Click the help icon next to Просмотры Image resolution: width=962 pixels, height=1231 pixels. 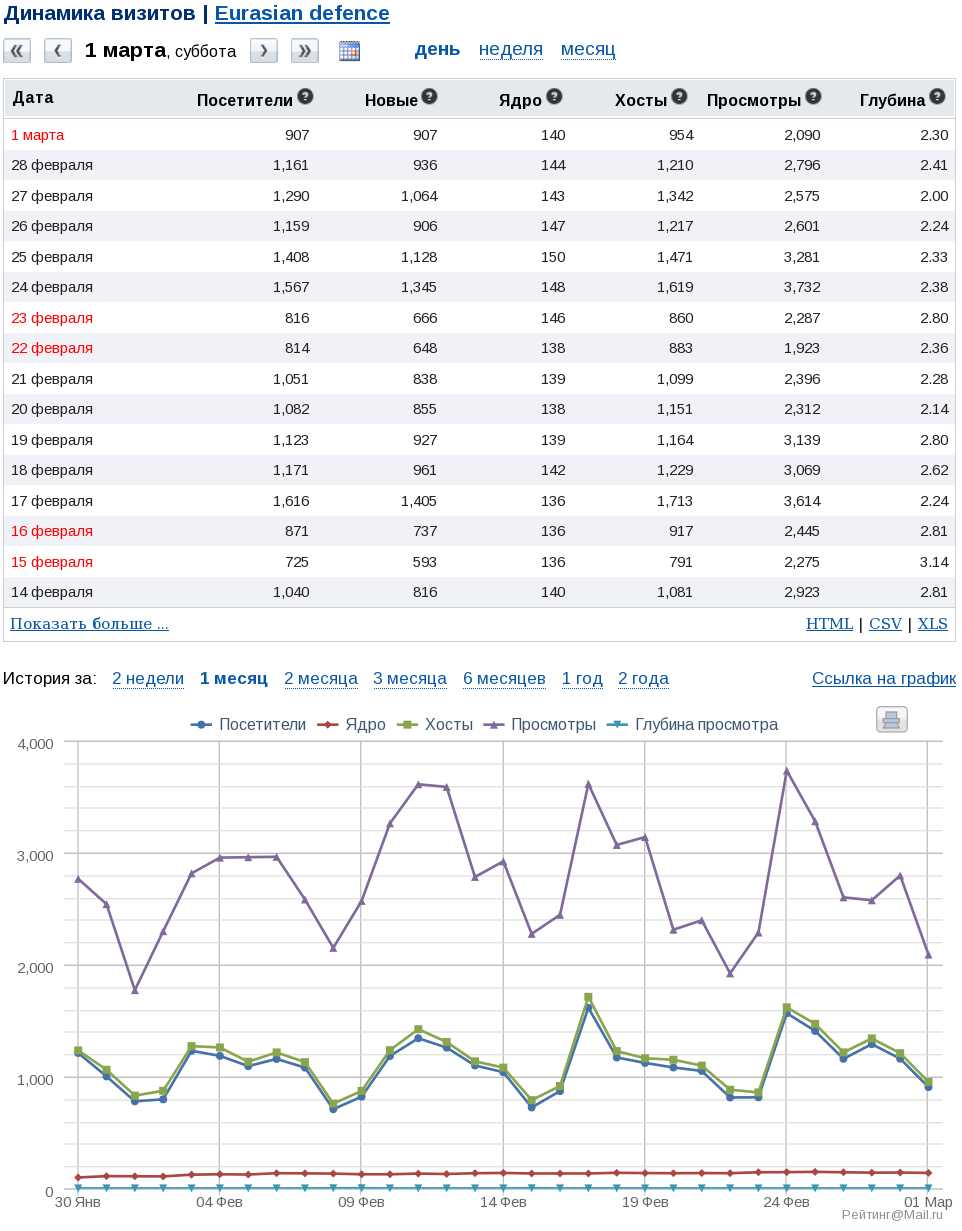[814, 97]
